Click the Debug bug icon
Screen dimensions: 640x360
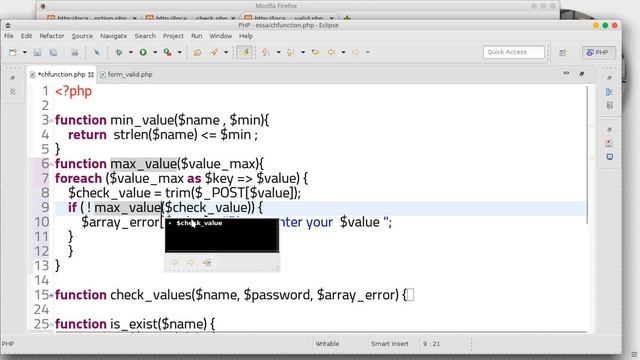119,52
